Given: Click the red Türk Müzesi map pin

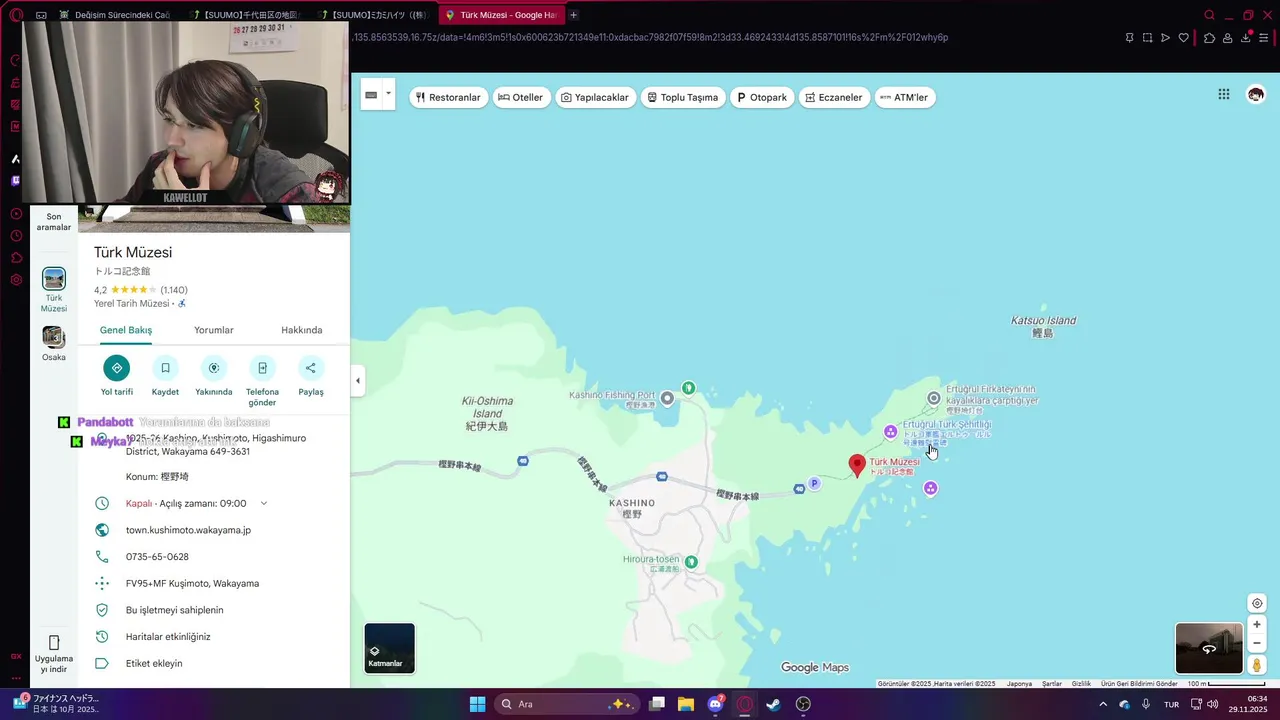Looking at the screenshot, I should [x=857, y=465].
